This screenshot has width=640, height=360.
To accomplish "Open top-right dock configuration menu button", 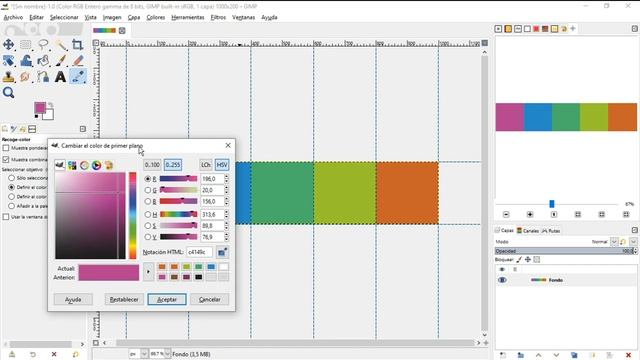I will pyautogui.click(x=634, y=29).
